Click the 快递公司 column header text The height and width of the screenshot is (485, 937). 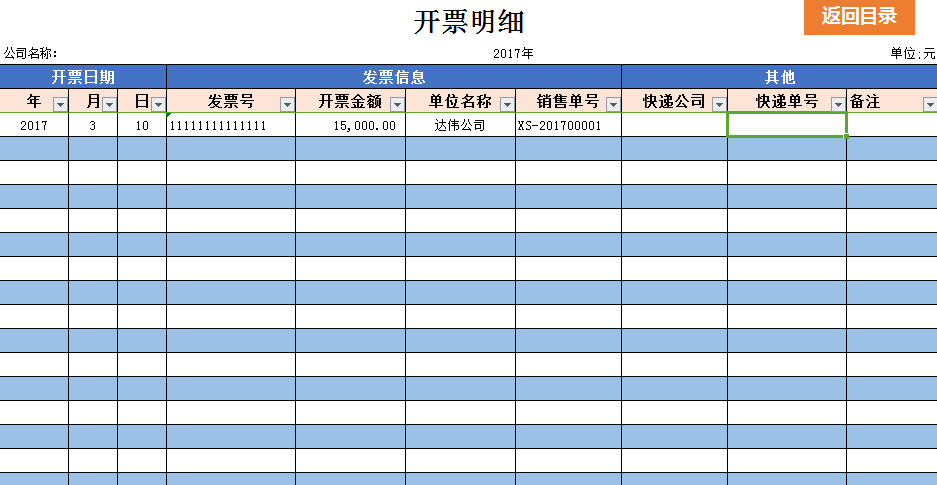click(x=674, y=101)
